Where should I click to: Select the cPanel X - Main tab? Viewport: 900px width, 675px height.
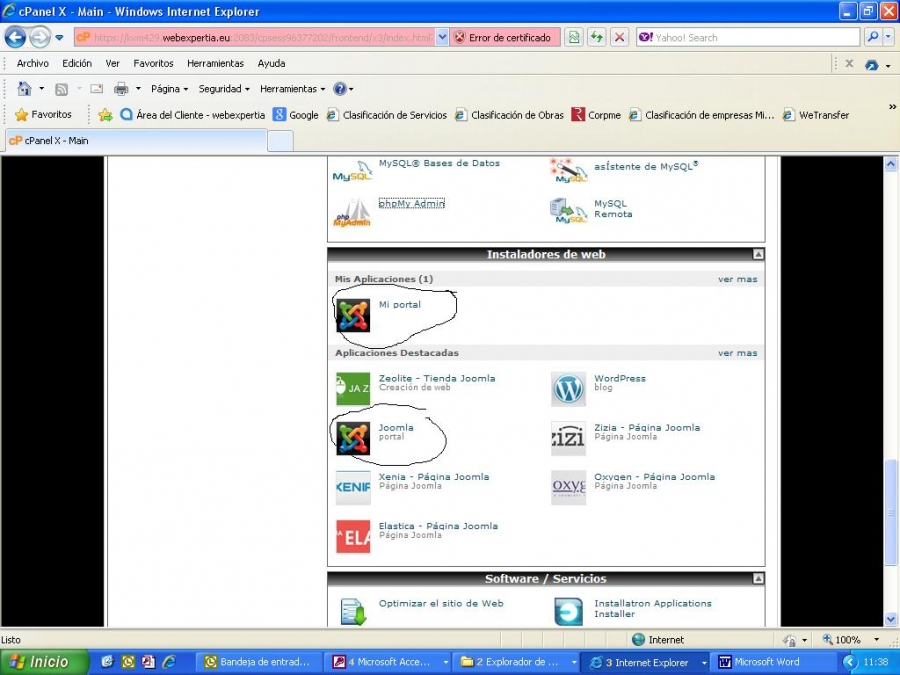pyautogui.click(x=135, y=141)
